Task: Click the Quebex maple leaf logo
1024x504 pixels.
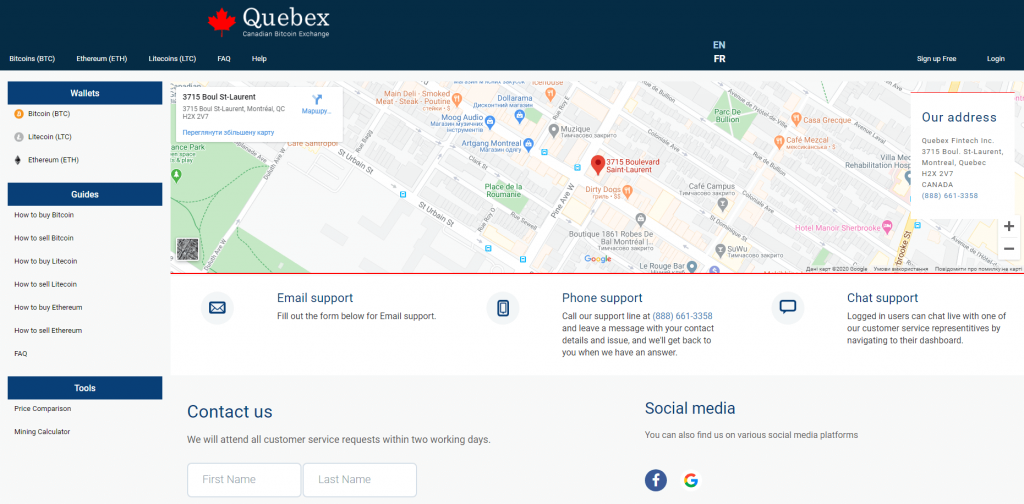Action: (x=222, y=22)
